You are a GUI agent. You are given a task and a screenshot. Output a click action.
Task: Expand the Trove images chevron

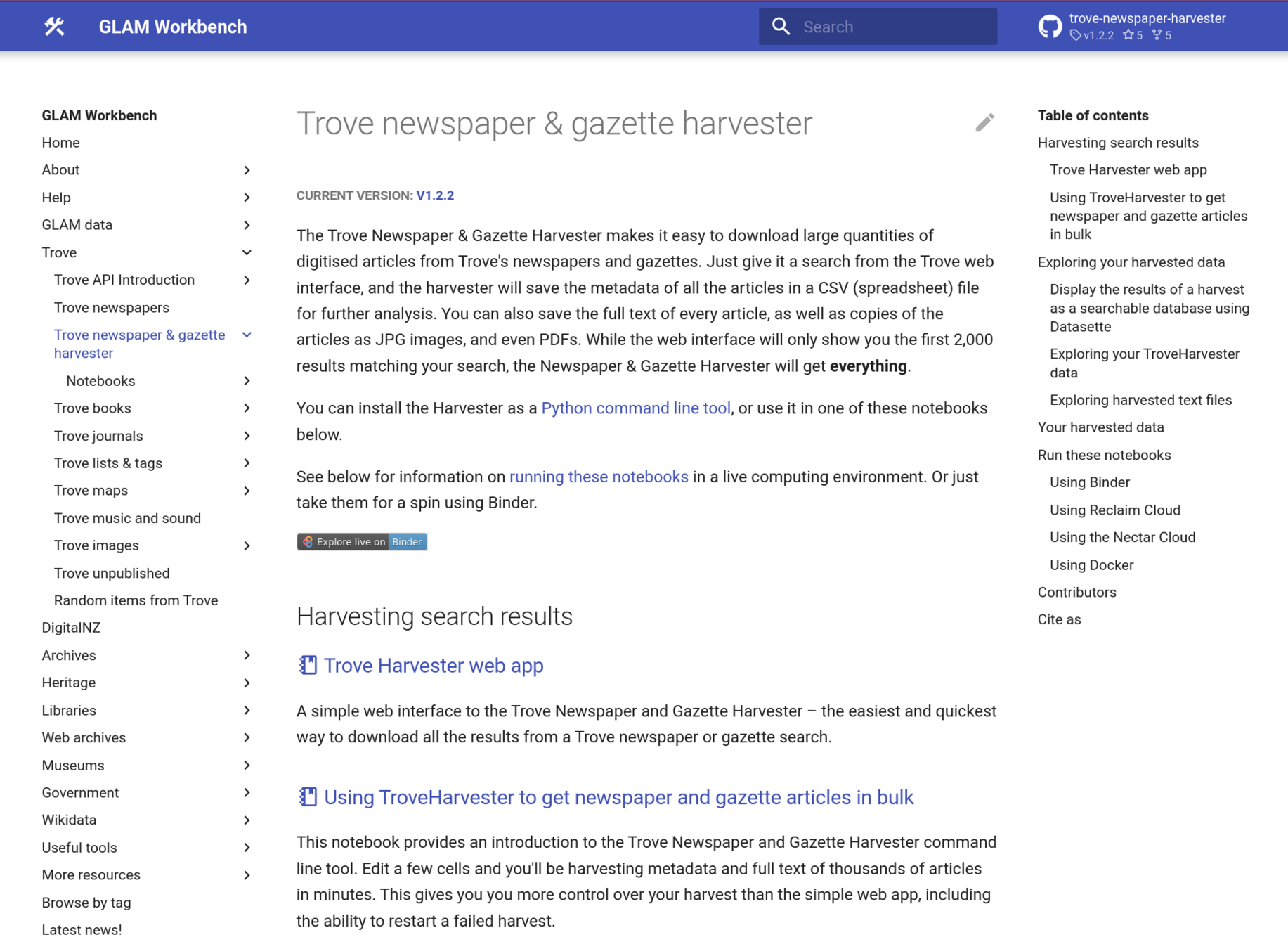pyautogui.click(x=247, y=545)
